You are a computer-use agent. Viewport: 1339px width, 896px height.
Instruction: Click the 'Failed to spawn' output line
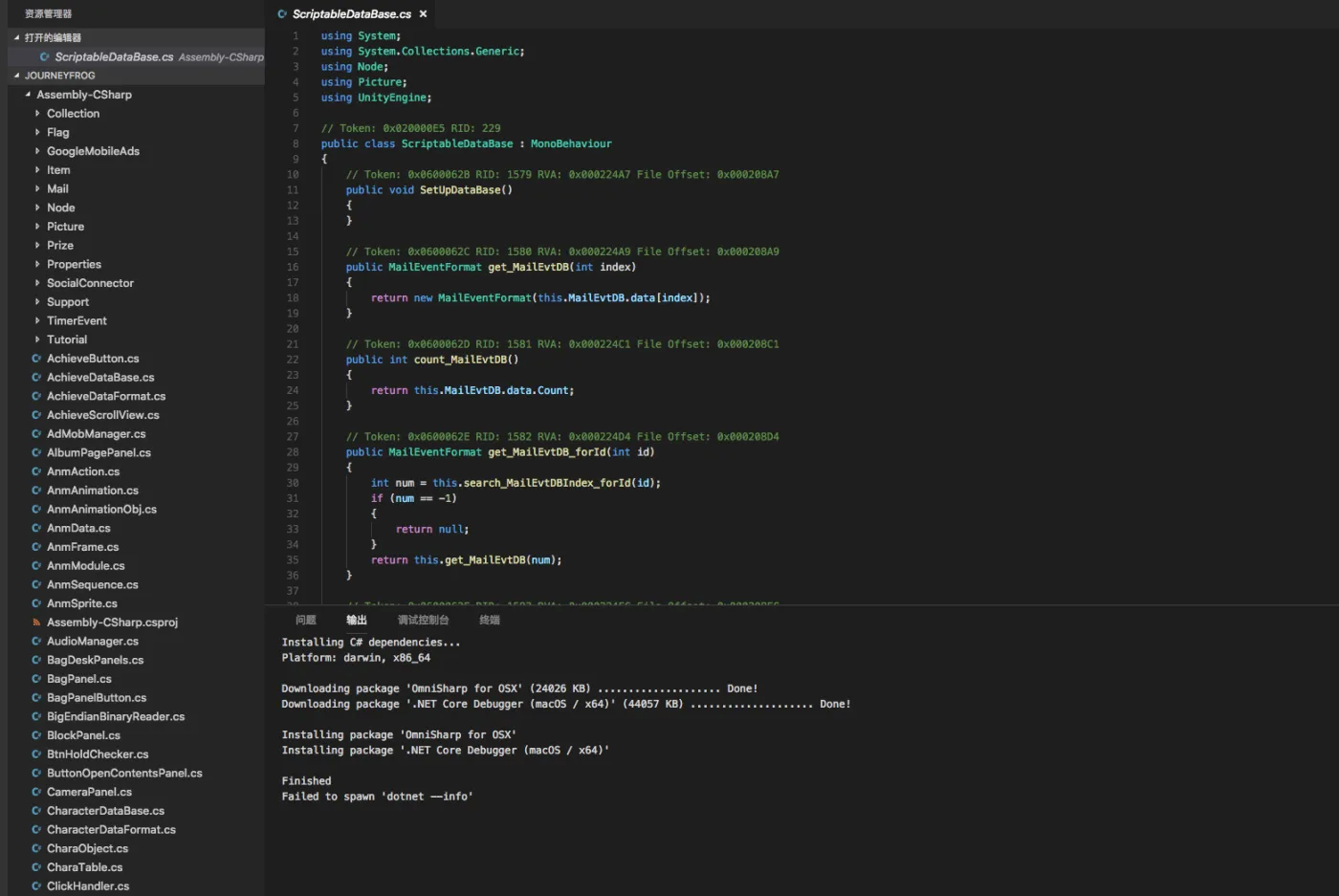377,797
